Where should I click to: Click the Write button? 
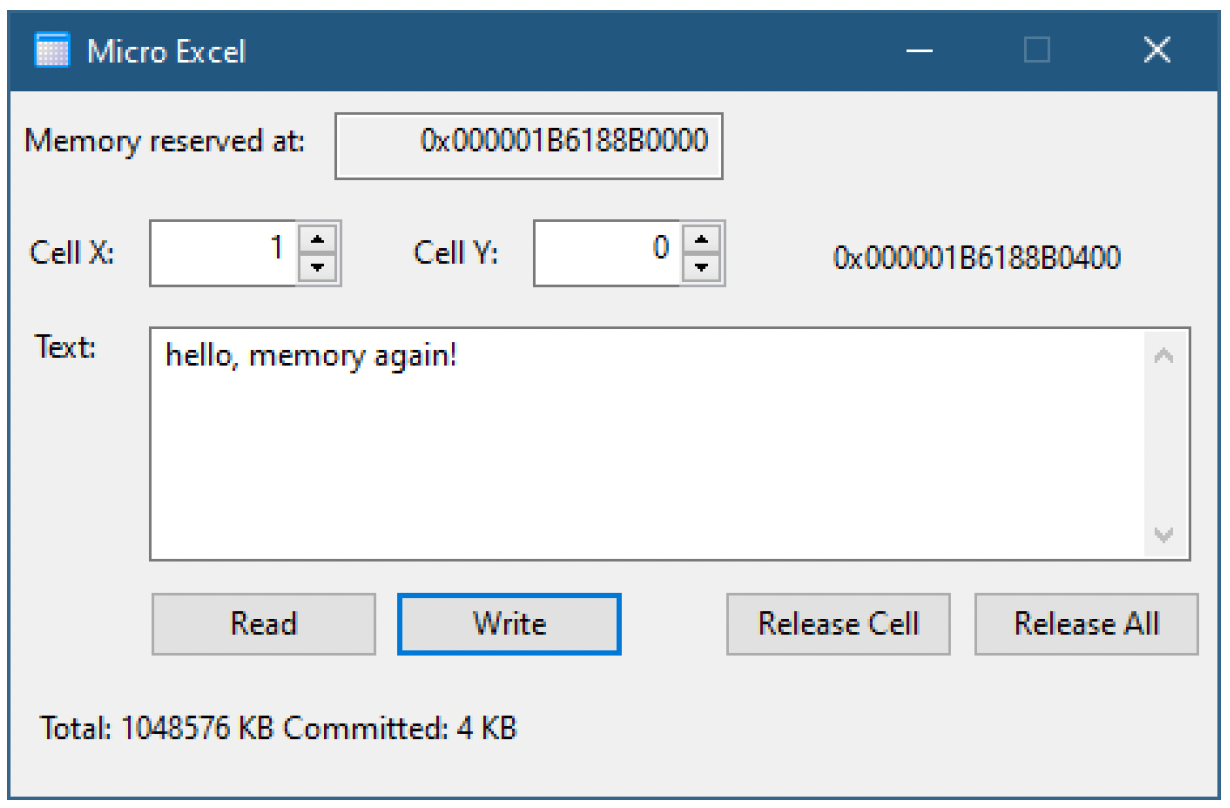[510, 624]
